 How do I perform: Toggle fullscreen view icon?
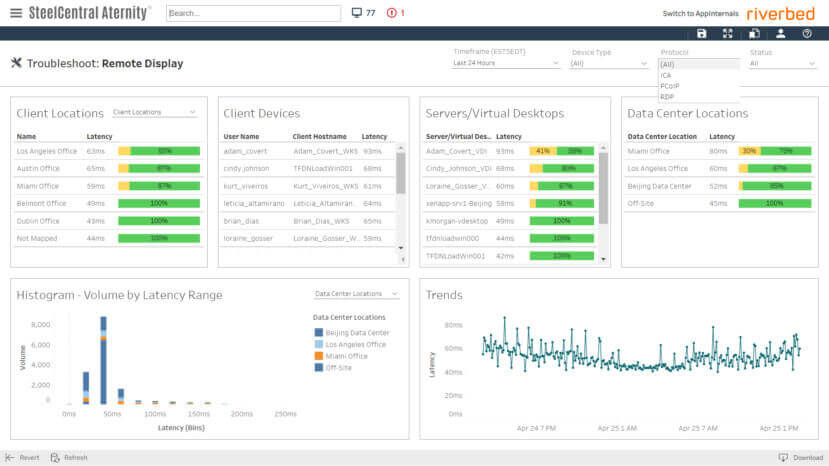(x=728, y=34)
